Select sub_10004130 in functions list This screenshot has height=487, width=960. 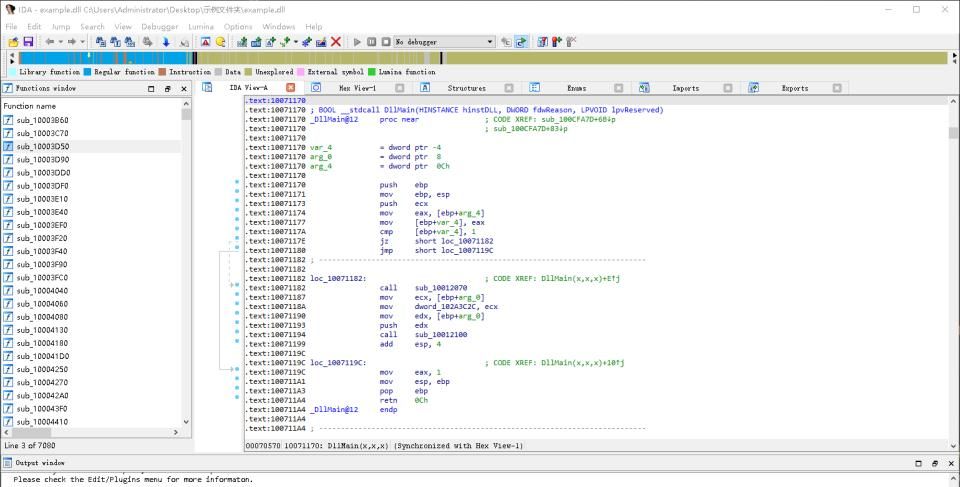[42, 330]
